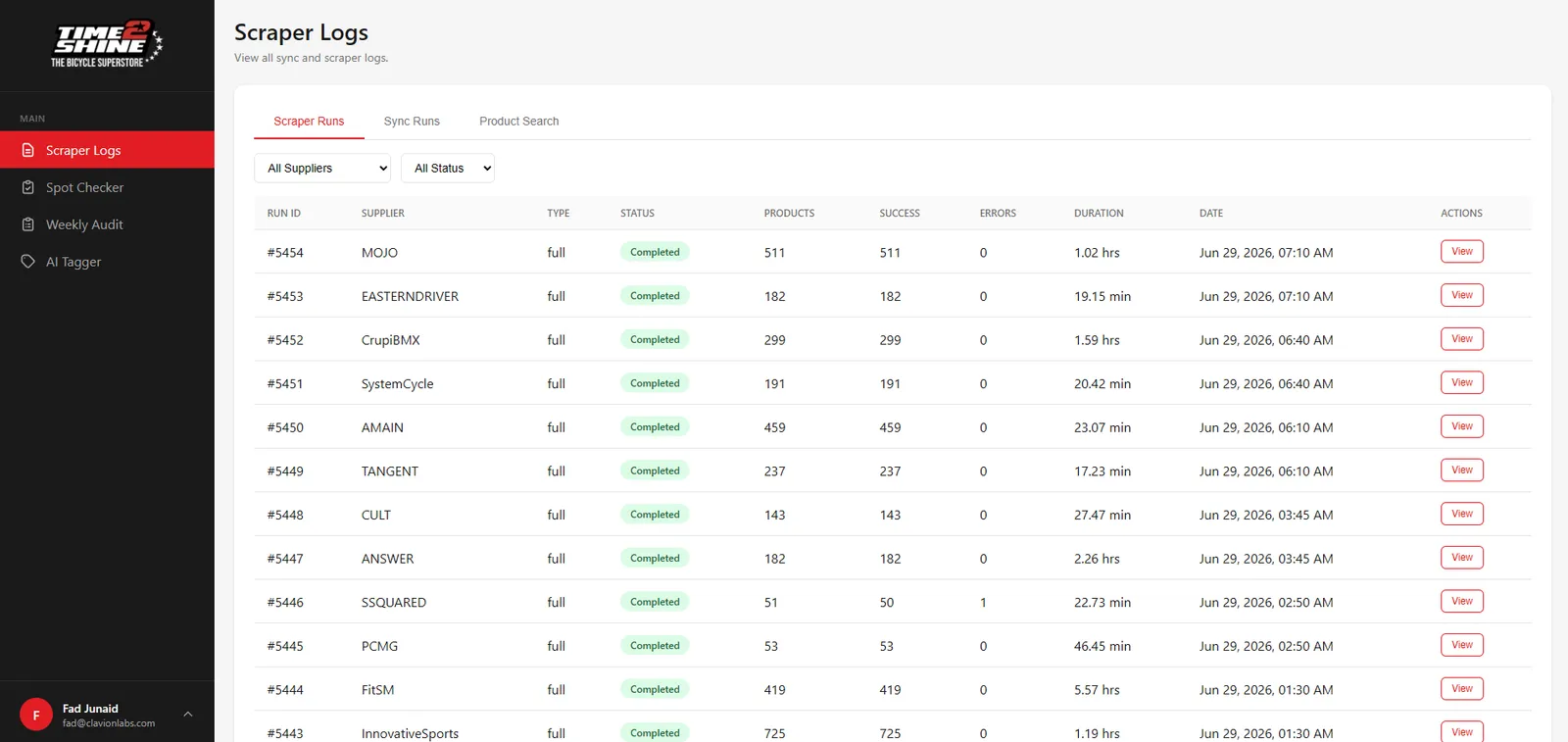Open AI Tagger in the sidebar
The width and height of the screenshot is (1568, 742).
(107, 262)
